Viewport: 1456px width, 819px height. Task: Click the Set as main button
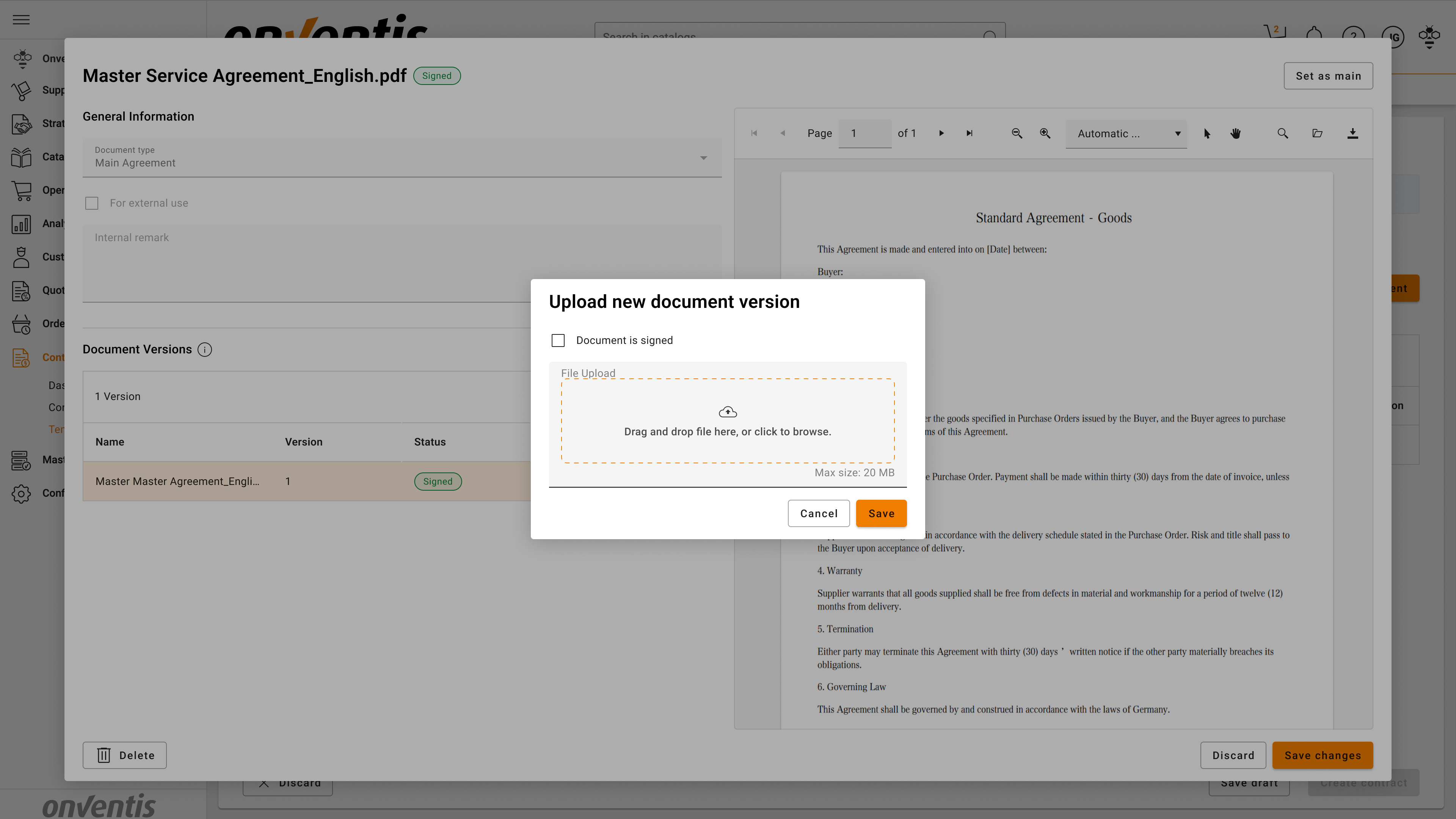pos(1328,76)
